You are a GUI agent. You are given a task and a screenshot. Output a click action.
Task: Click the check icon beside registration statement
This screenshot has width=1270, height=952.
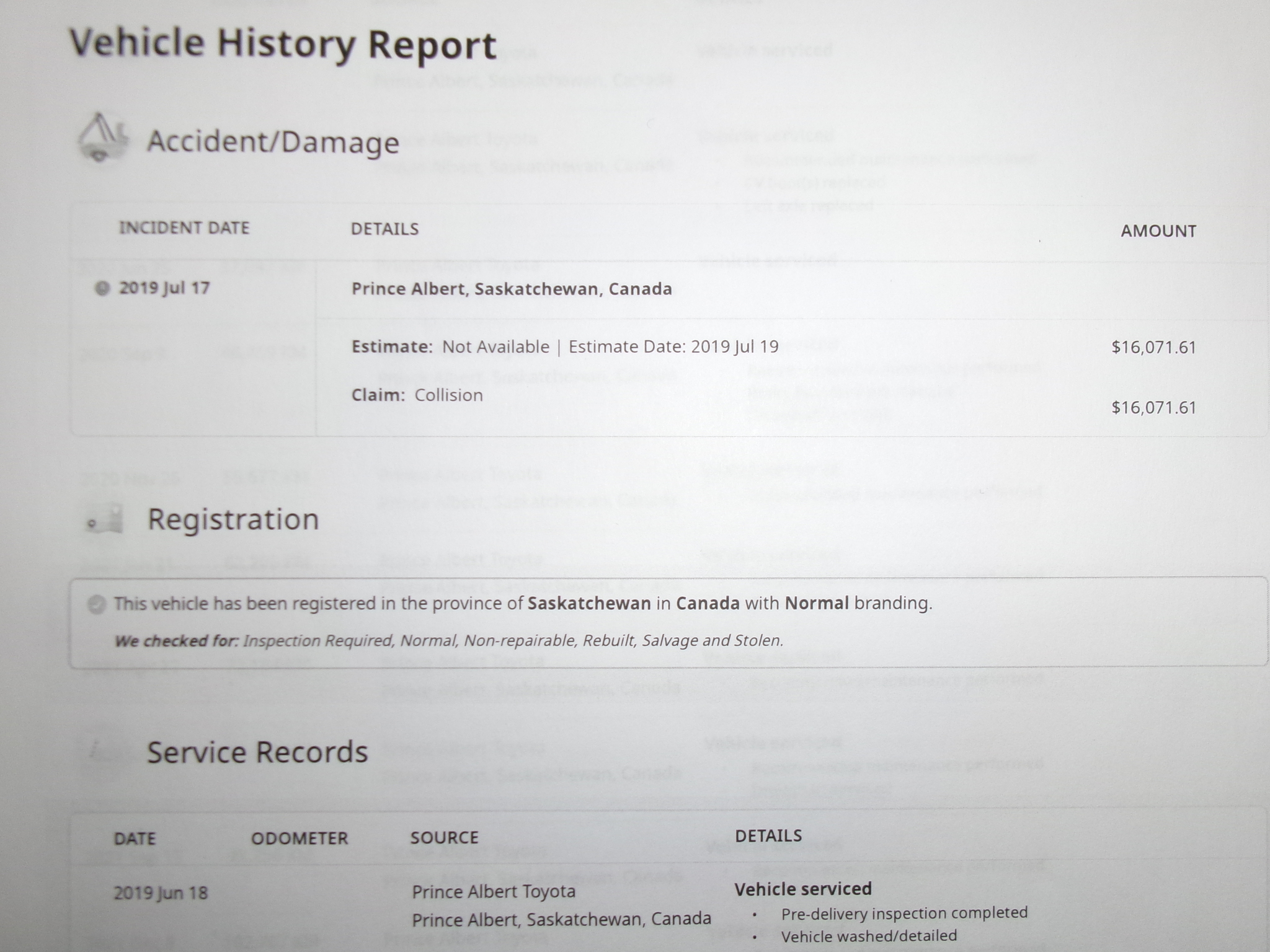[x=97, y=604]
